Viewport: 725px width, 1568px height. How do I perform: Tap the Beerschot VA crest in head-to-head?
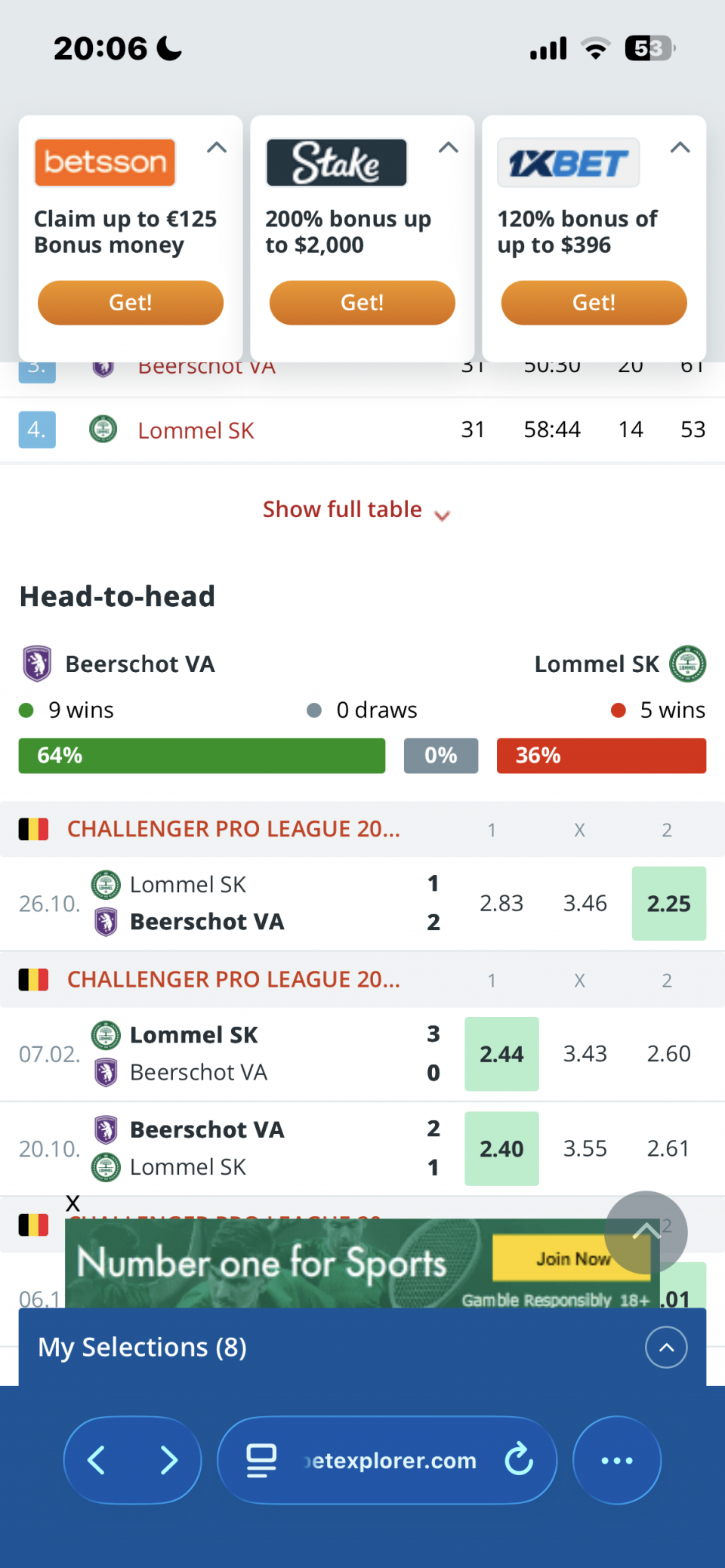(x=37, y=664)
